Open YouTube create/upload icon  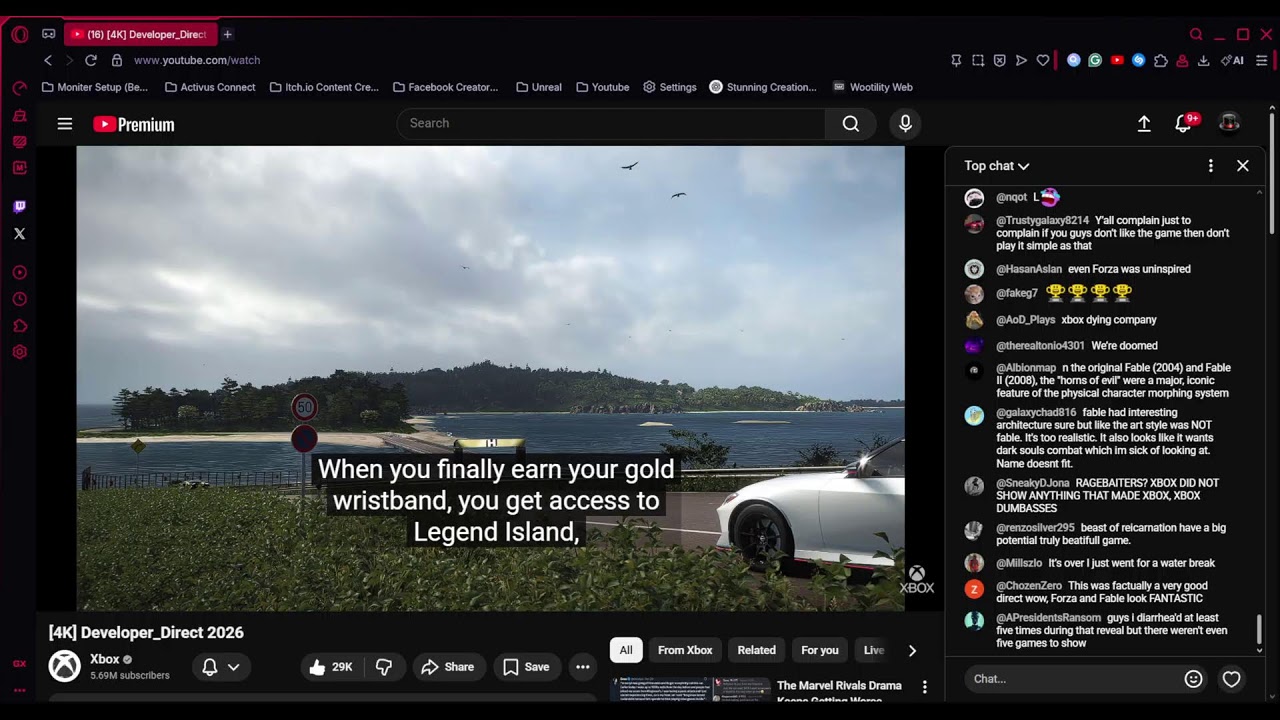[x=1144, y=124]
